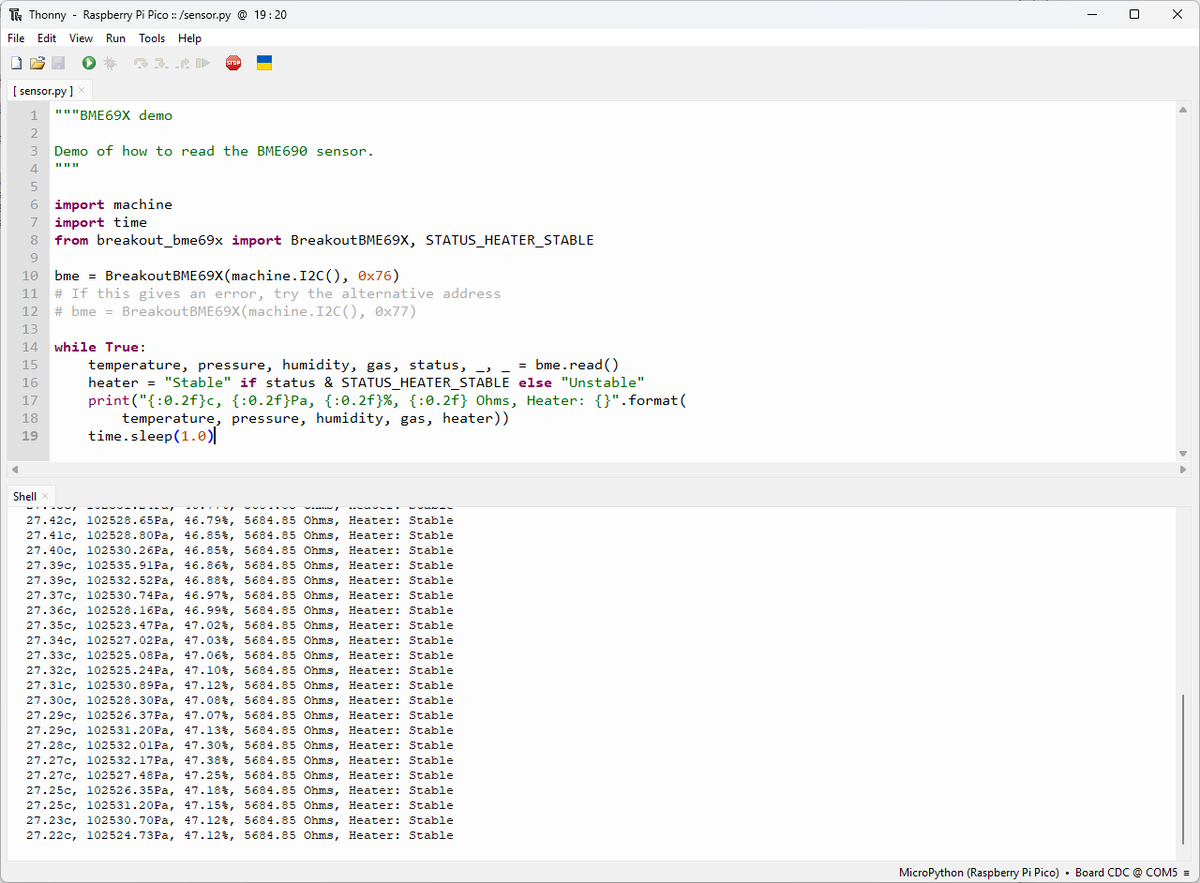Click the Step over debug icon
Image resolution: width=1200 pixels, height=883 pixels.
pos(141,63)
